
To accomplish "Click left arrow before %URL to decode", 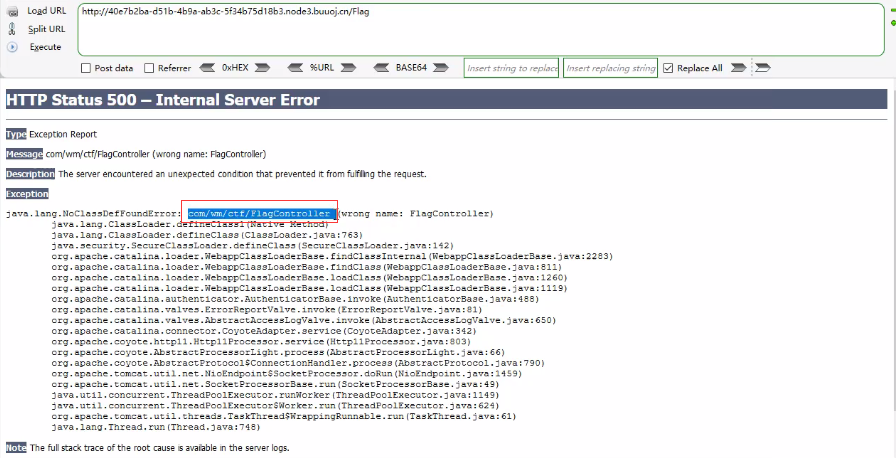I will pos(295,68).
